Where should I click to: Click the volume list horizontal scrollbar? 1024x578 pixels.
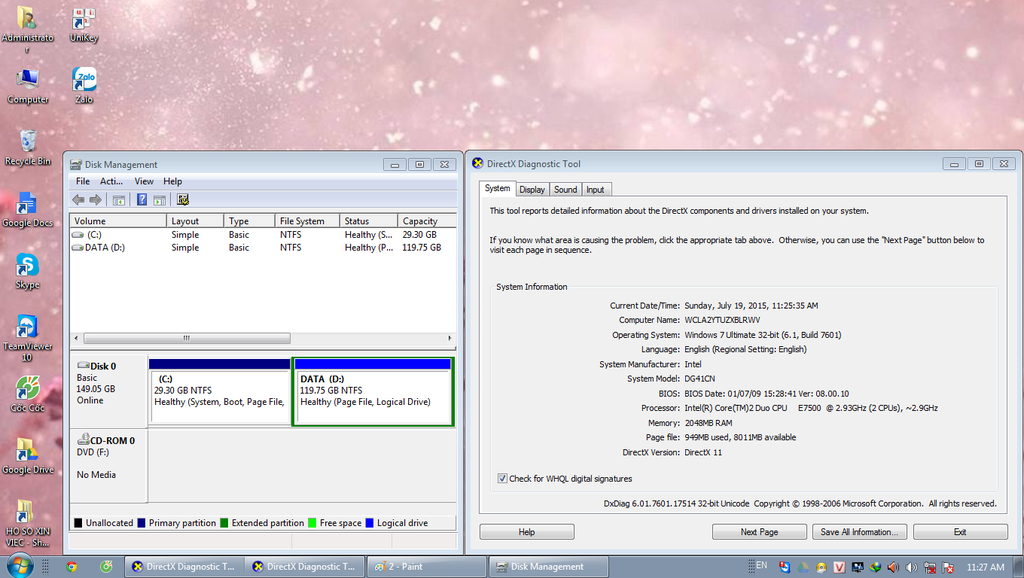[186, 338]
